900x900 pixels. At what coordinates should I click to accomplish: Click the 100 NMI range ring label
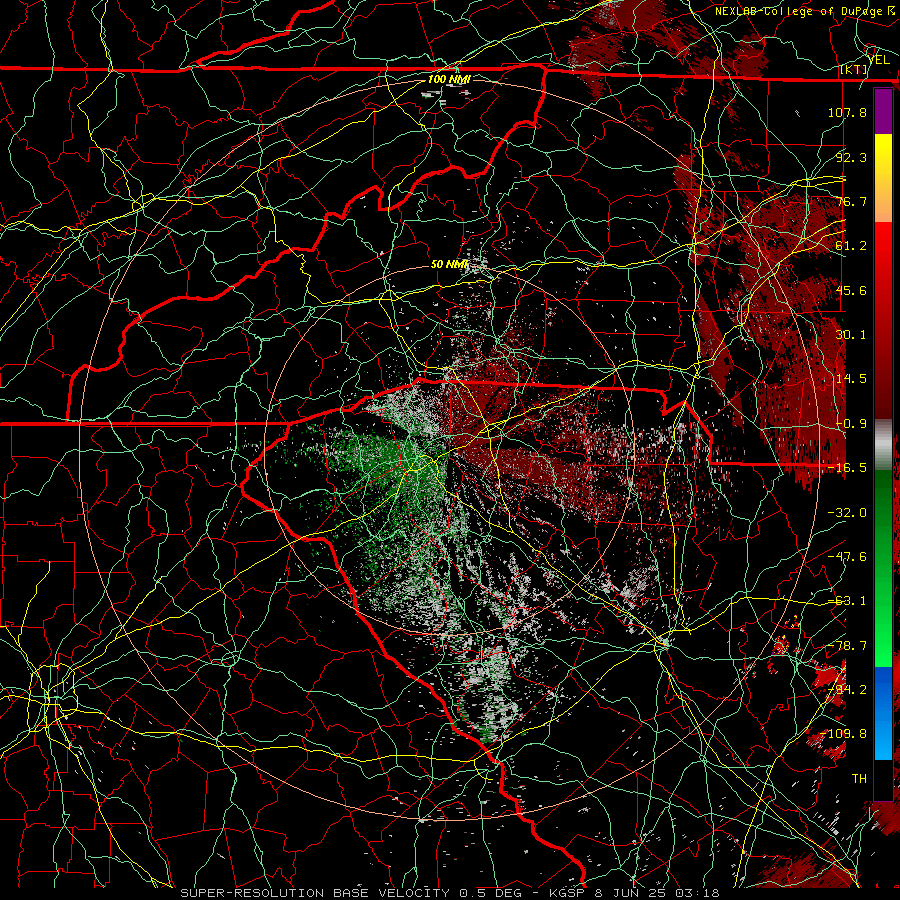pos(449,79)
